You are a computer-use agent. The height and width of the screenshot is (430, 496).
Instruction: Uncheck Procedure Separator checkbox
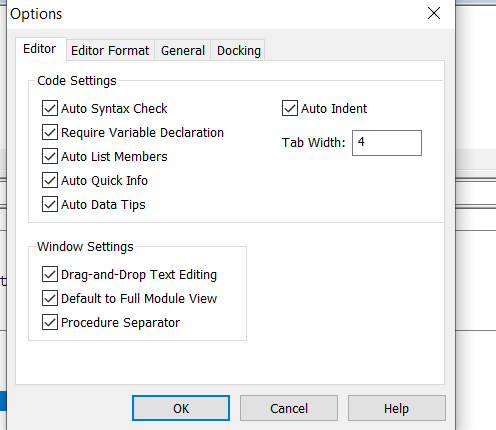(x=50, y=322)
